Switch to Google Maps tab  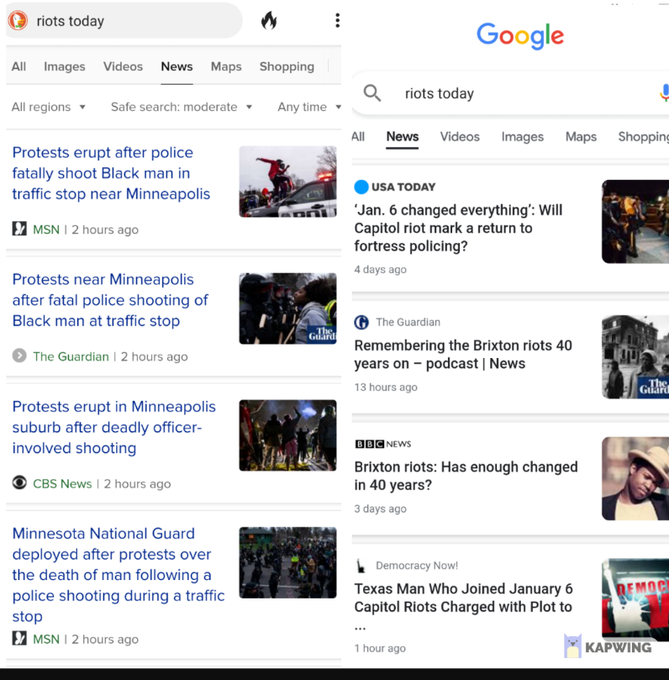tap(581, 137)
